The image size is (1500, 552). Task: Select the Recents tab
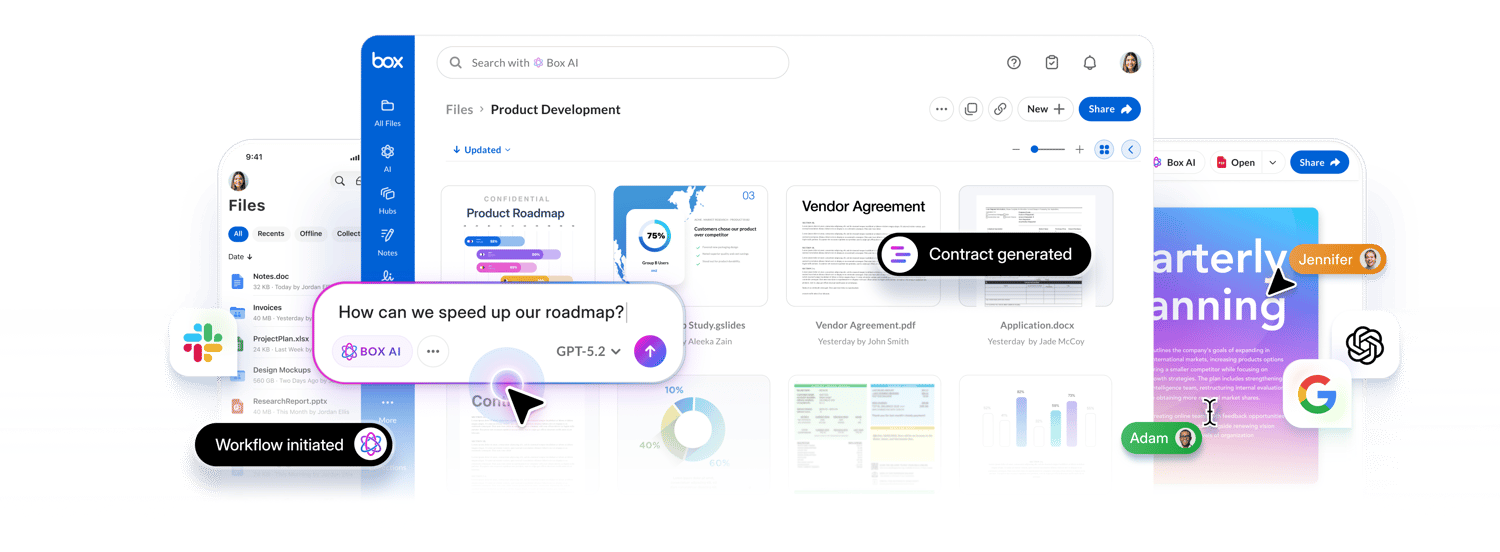pos(271,234)
